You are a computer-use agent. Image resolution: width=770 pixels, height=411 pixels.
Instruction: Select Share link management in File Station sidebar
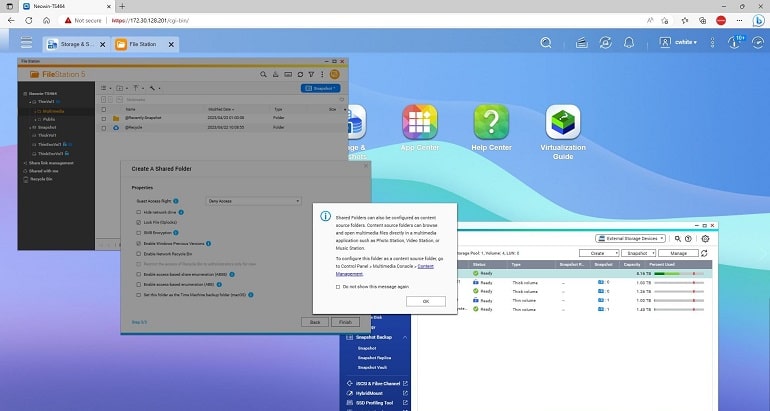51,163
